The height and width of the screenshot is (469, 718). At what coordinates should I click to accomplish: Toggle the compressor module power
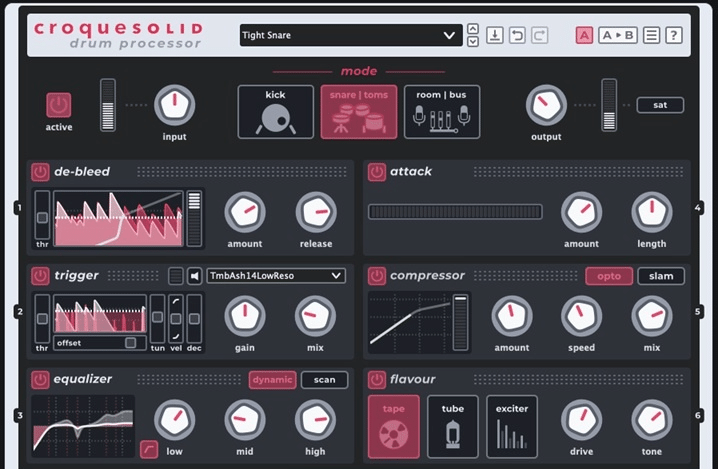point(377,276)
